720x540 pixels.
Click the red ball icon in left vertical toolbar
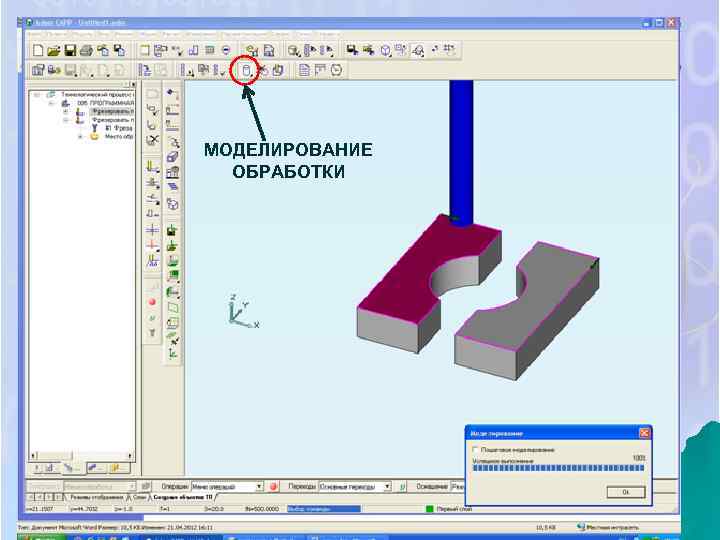pyautogui.click(x=152, y=302)
